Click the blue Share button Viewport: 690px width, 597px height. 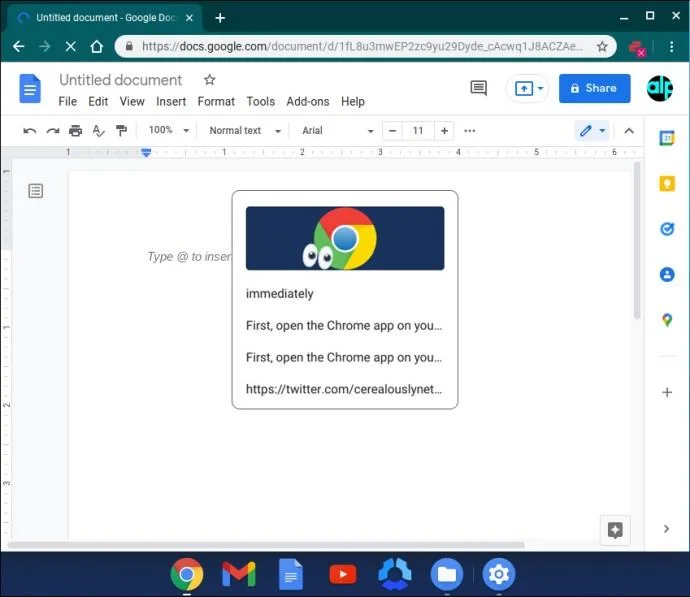(x=594, y=88)
